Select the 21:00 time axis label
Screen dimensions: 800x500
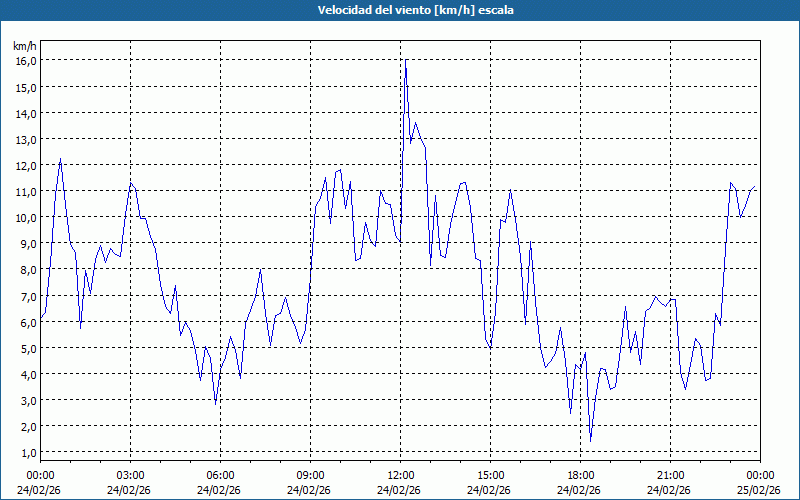(670, 475)
